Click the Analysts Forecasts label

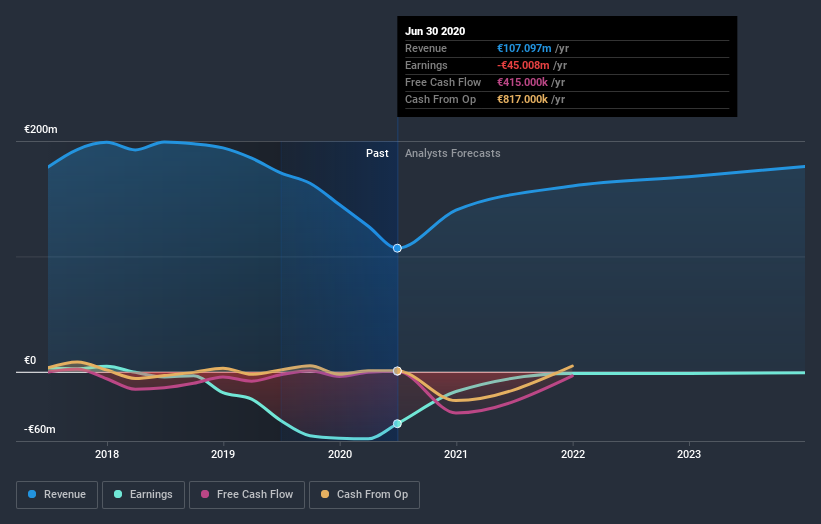coord(453,153)
